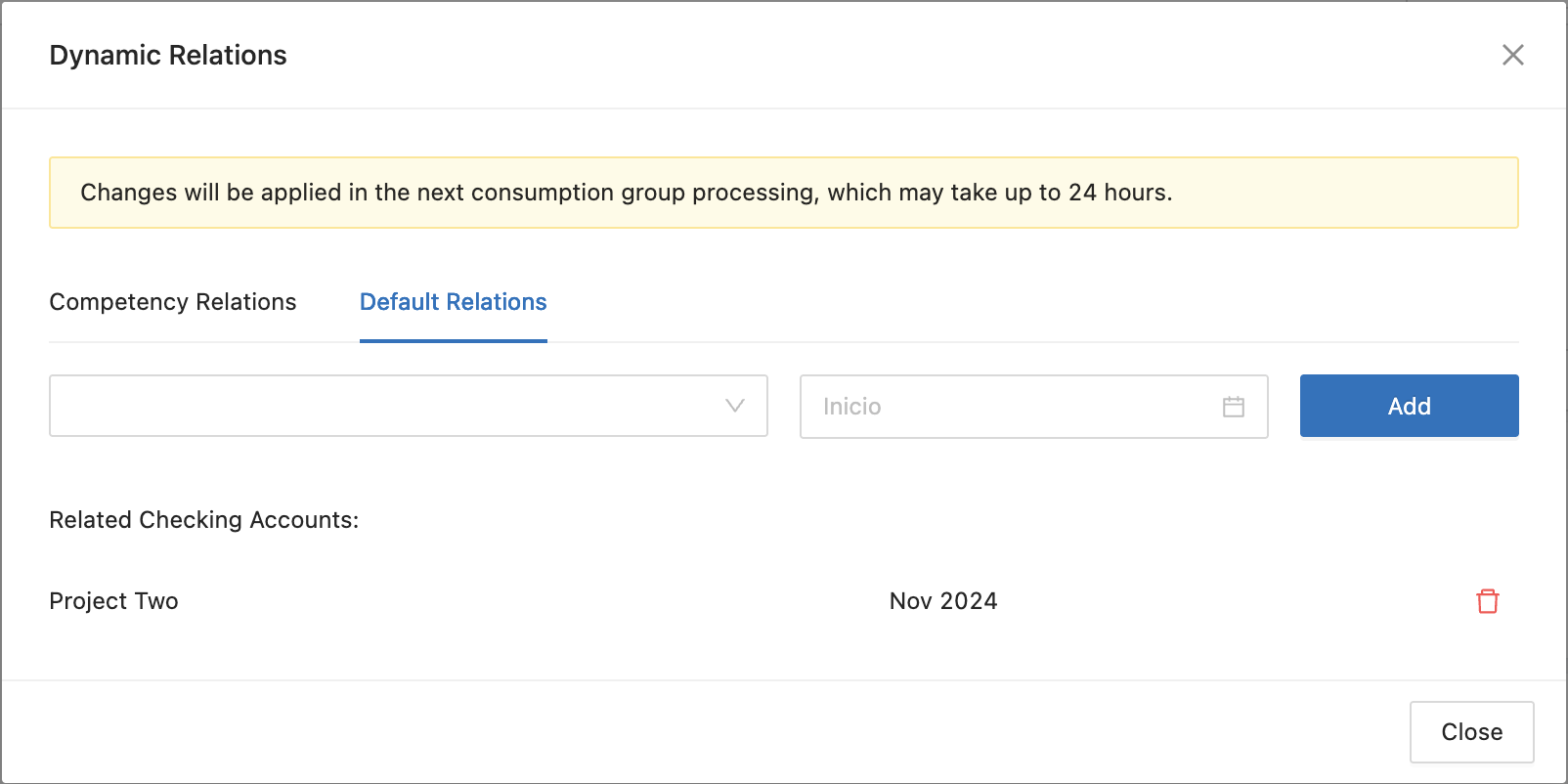
Task: Click the empty account select box
Action: point(391,406)
